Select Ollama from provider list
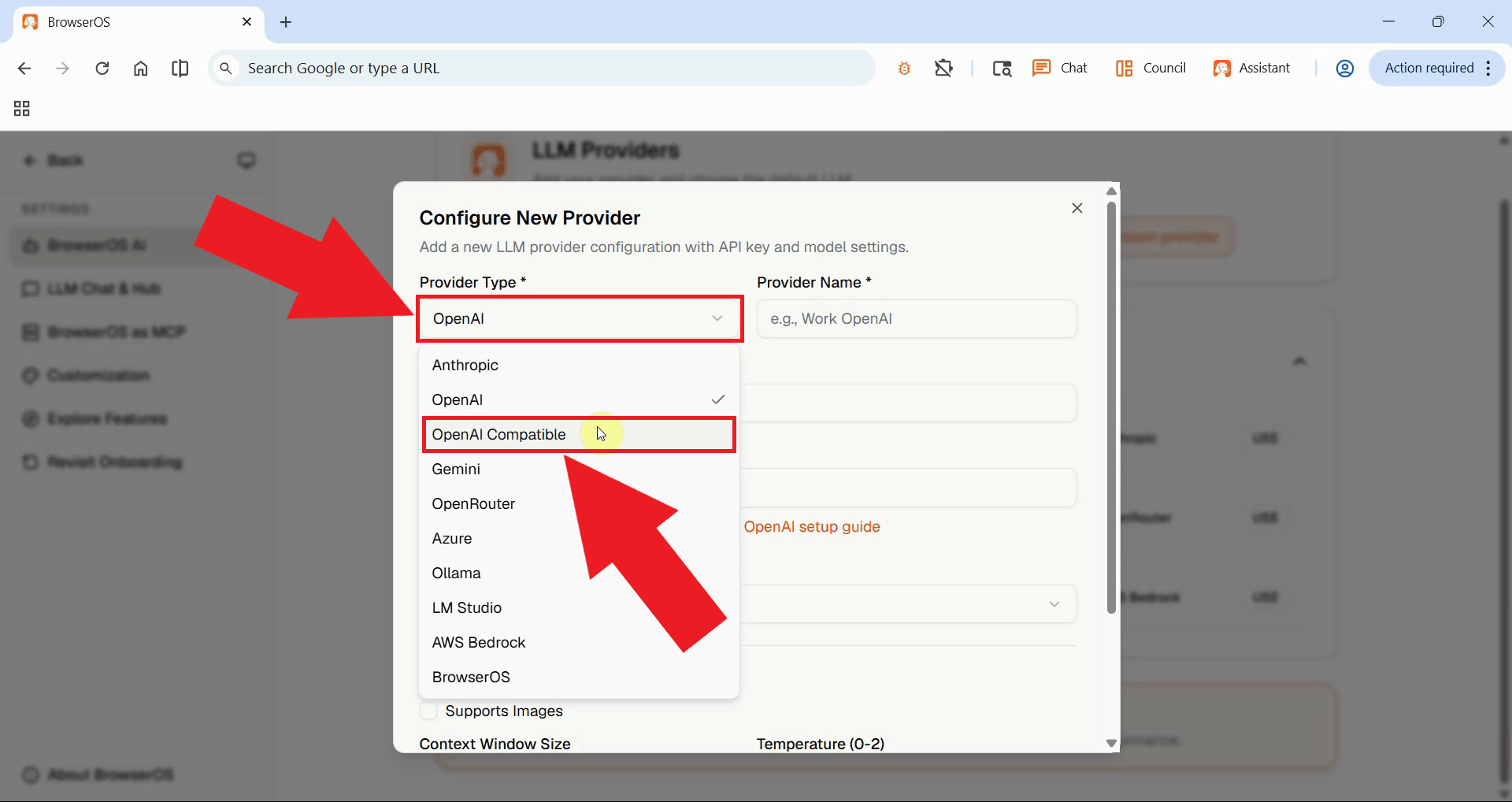1512x802 pixels. (456, 574)
